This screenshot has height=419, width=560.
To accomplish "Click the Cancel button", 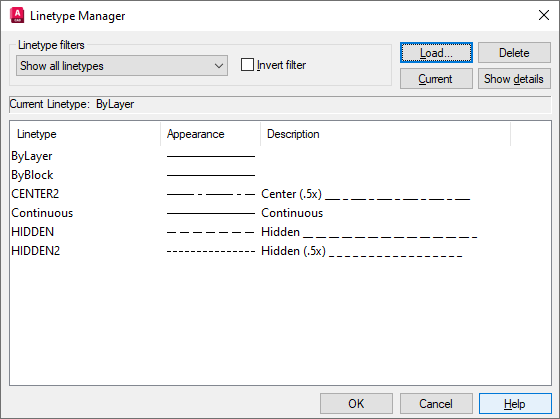I will [436, 404].
